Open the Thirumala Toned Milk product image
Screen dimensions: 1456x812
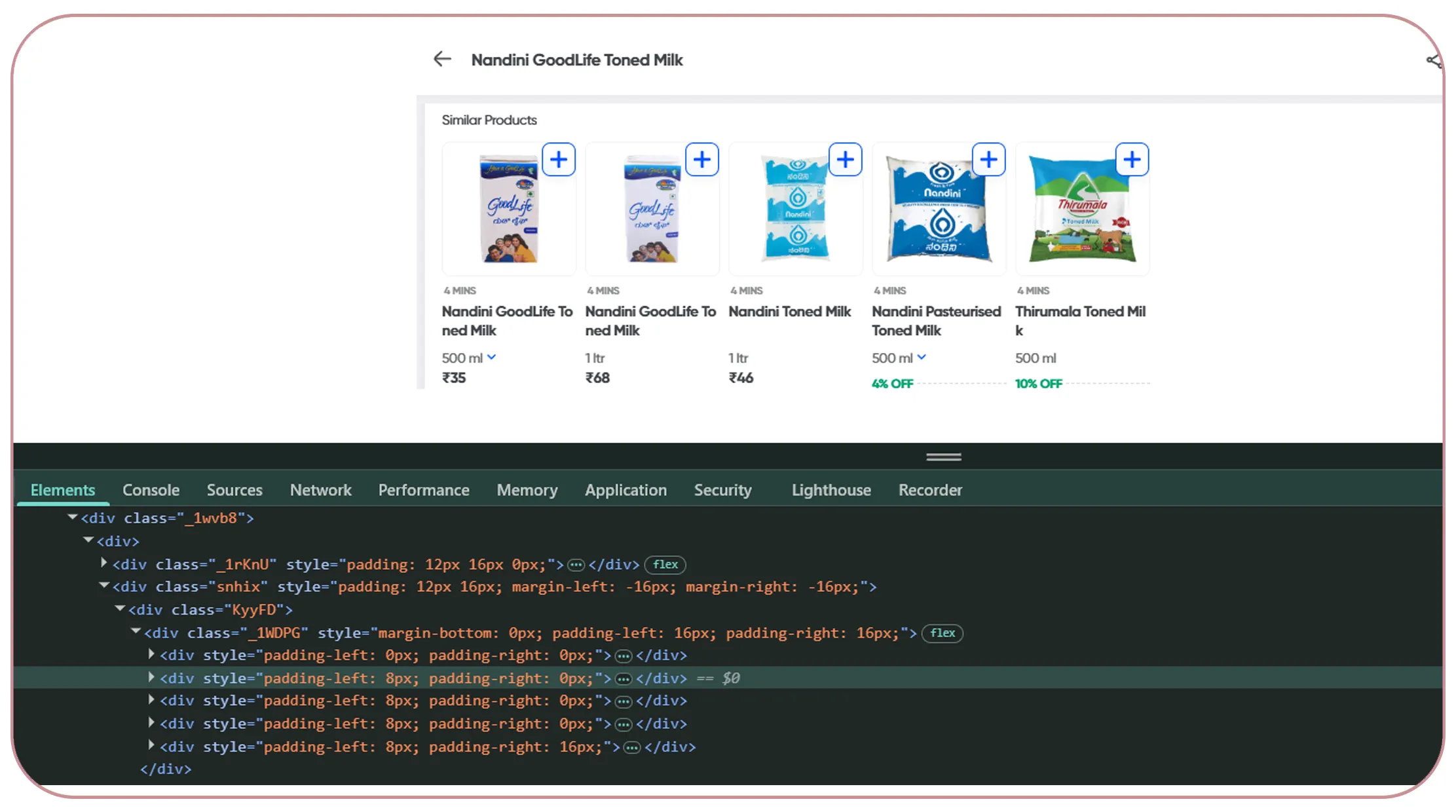[1083, 210]
